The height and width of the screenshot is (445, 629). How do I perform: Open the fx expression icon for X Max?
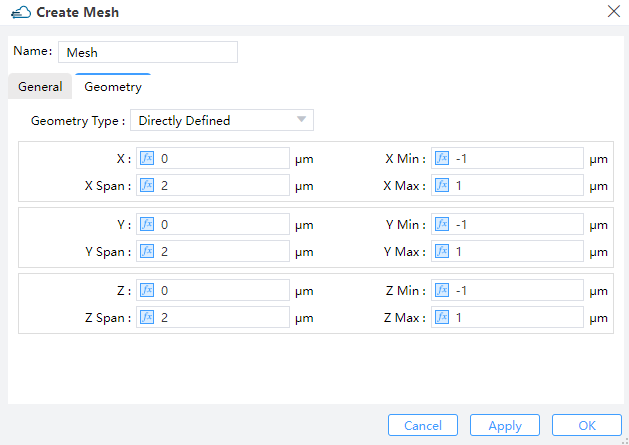442,185
